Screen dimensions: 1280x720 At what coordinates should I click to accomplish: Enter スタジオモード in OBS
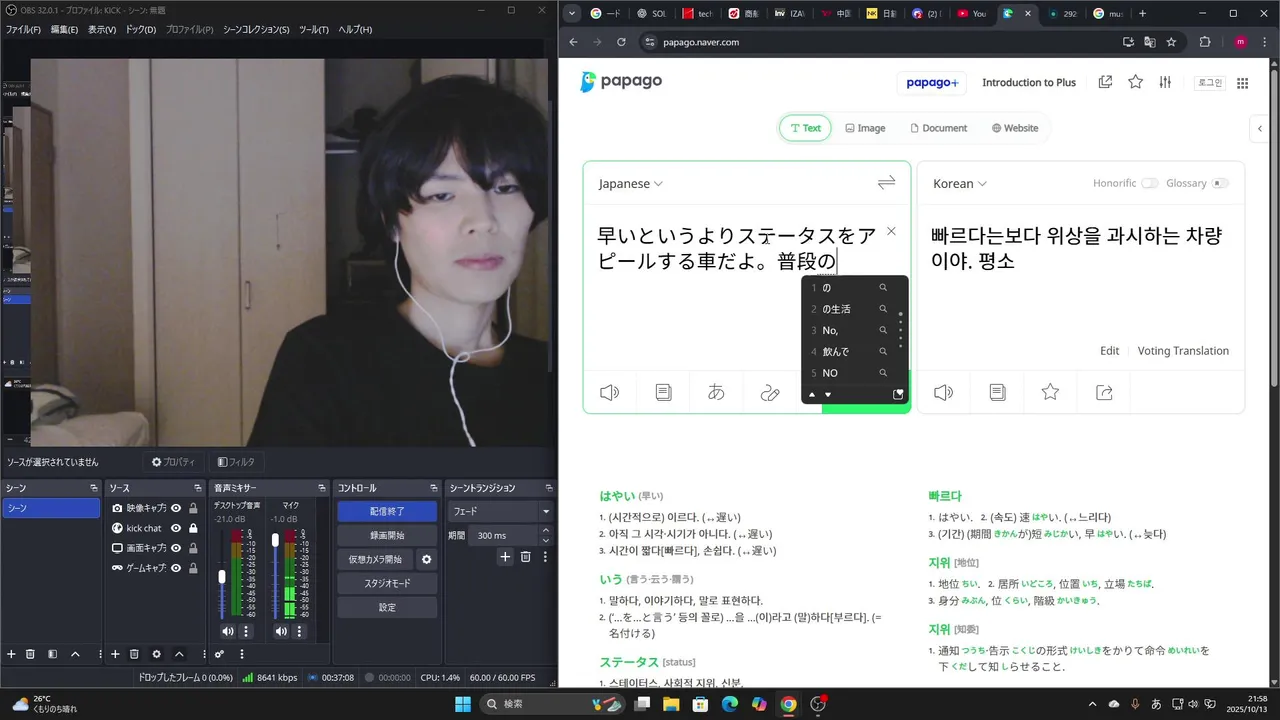click(x=387, y=583)
